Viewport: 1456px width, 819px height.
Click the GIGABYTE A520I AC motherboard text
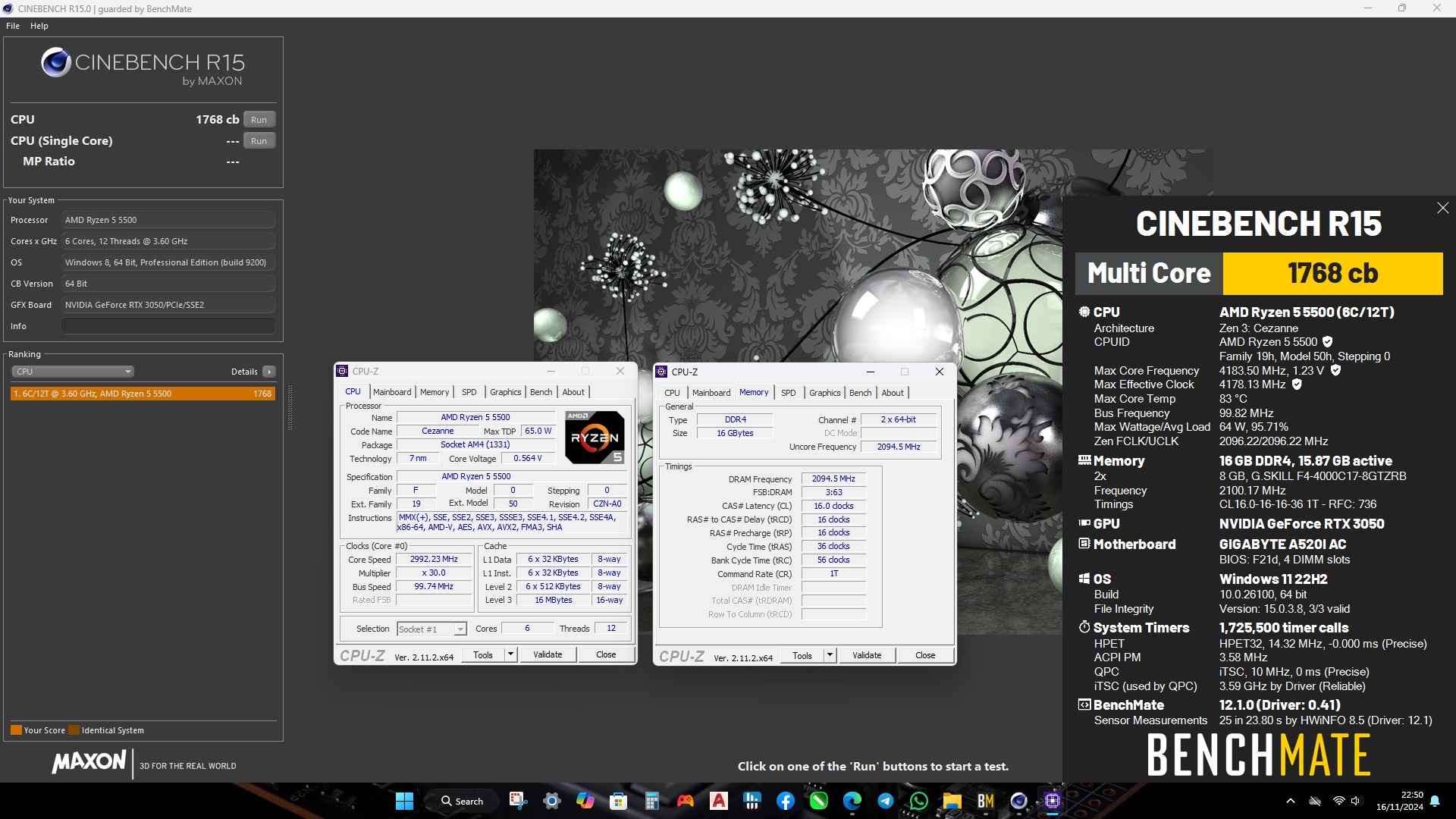coord(1282,544)
